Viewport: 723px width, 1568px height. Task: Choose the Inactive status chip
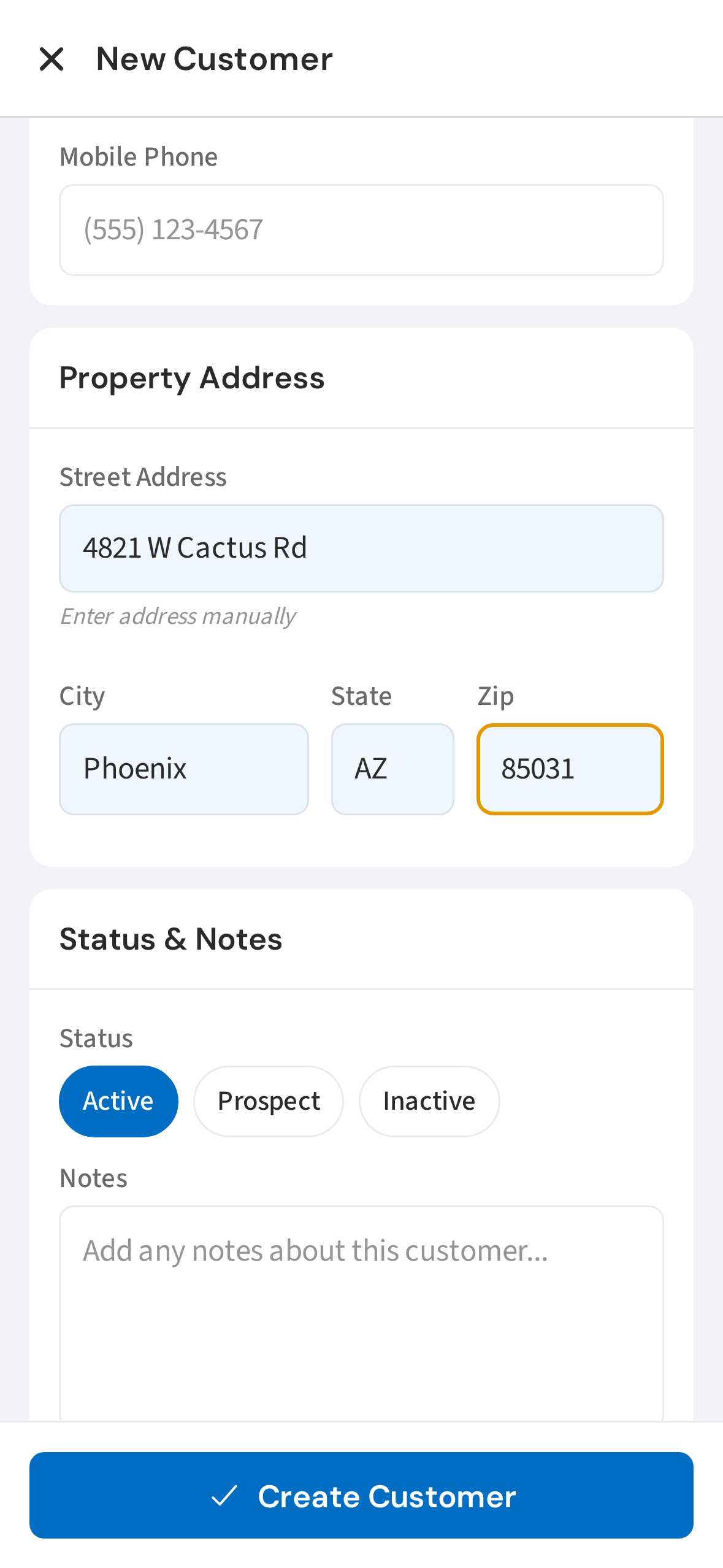(429, 1101)
